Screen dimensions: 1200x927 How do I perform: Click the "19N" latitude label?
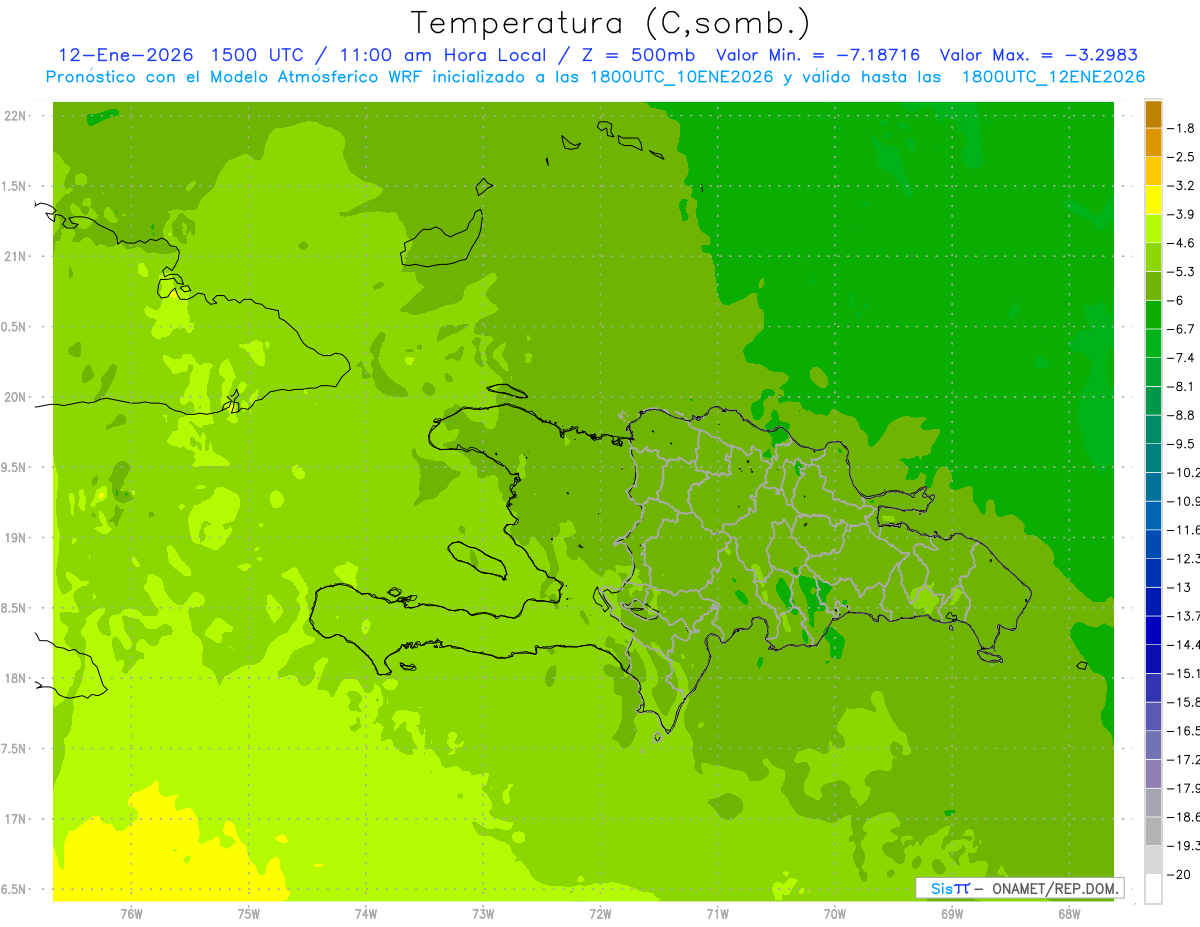[15, 538]
